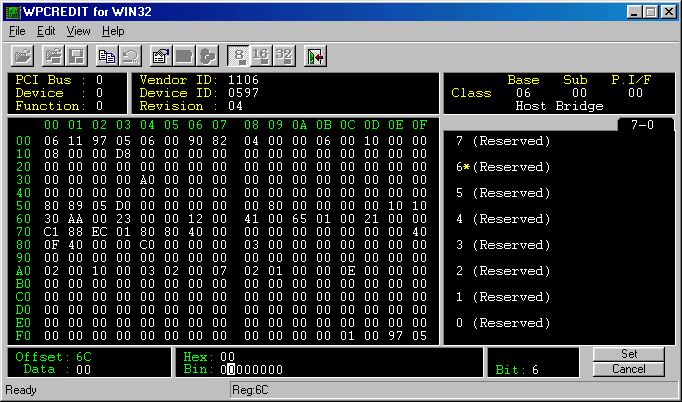Screen dimensions: 682x402
Task: Click the WPCREDIT title bar application icon
Action: pos(12,12)
